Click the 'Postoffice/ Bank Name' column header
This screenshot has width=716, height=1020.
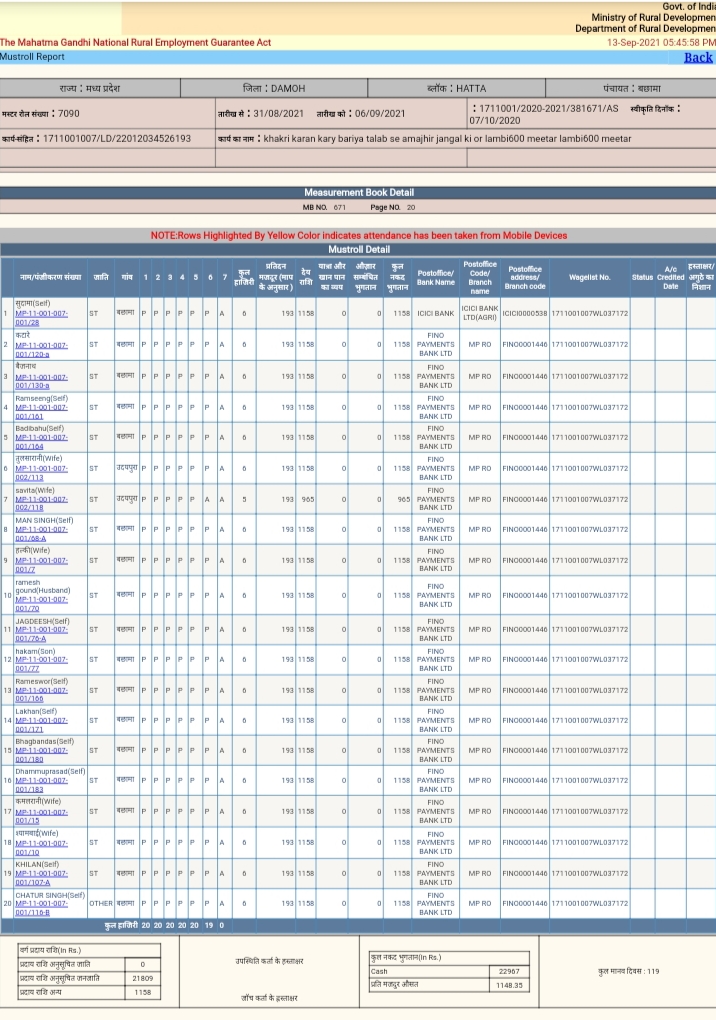click(436, 278)
